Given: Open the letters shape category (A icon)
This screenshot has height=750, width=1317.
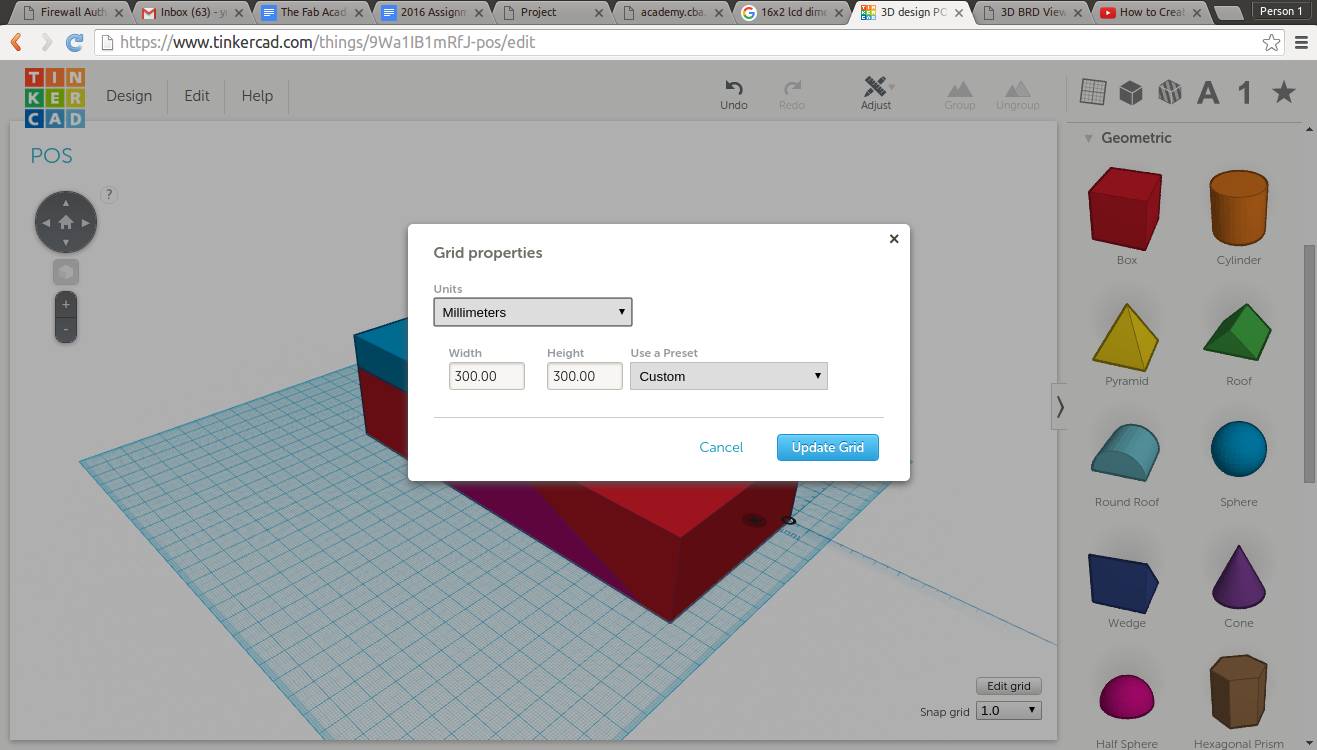Looking at the screenshot, I should [1208, 93].
